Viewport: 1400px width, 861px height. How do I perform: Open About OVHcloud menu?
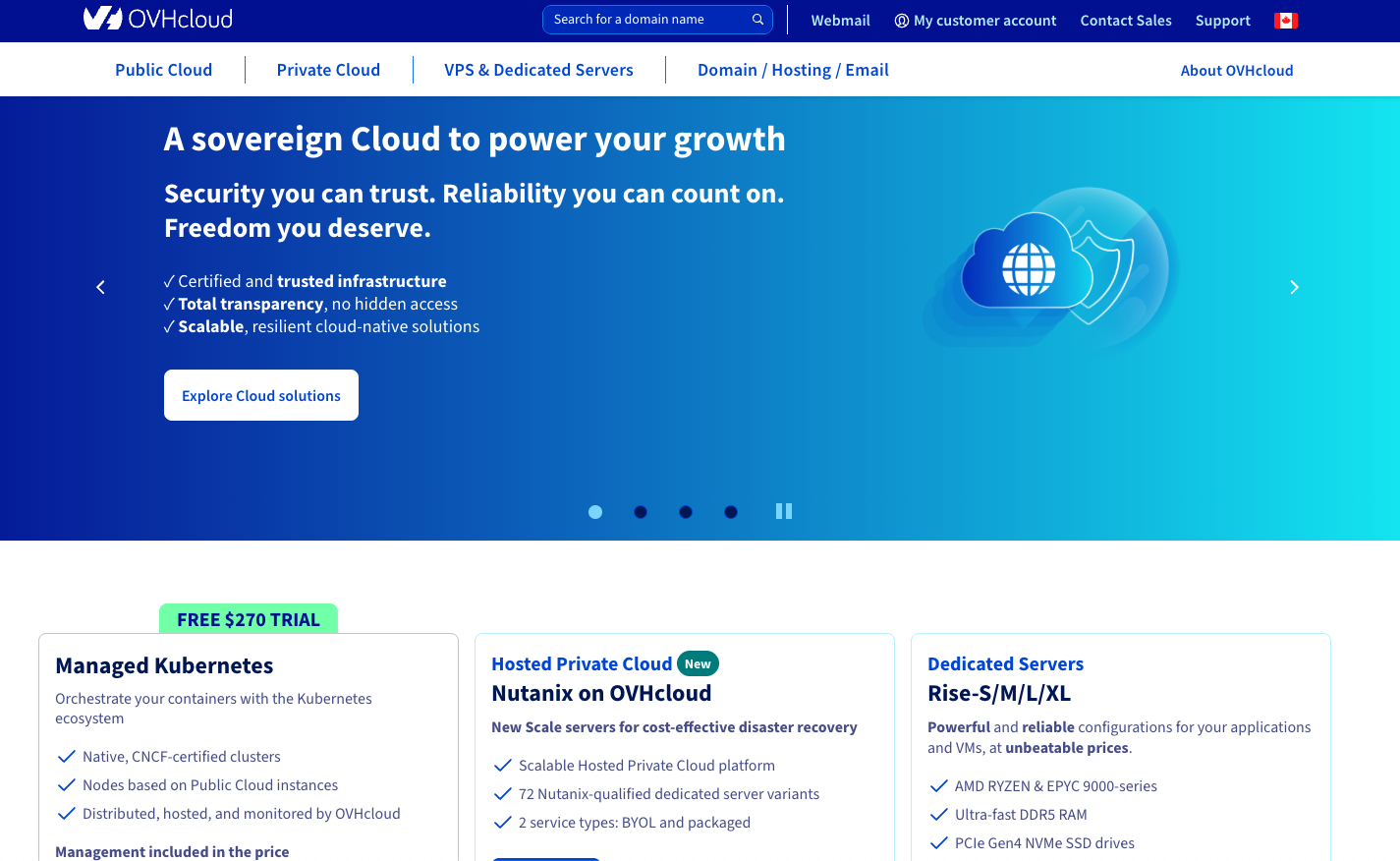[1237, 71]
